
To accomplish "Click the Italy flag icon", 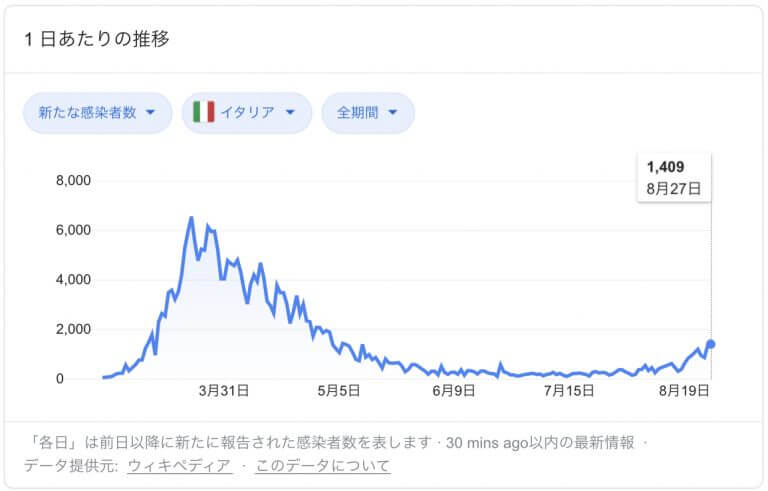I will (204, 113).
